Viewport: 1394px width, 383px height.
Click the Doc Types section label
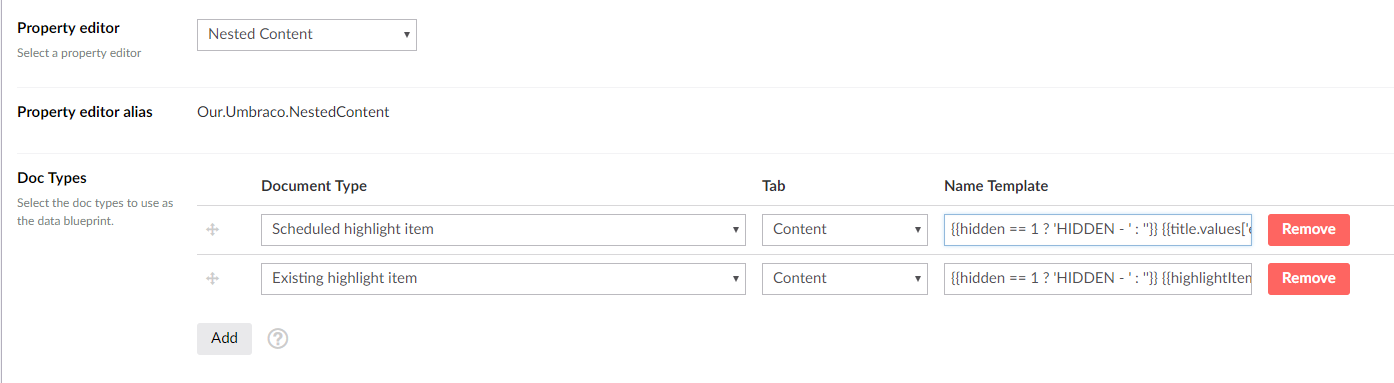(x=52, y=178)
